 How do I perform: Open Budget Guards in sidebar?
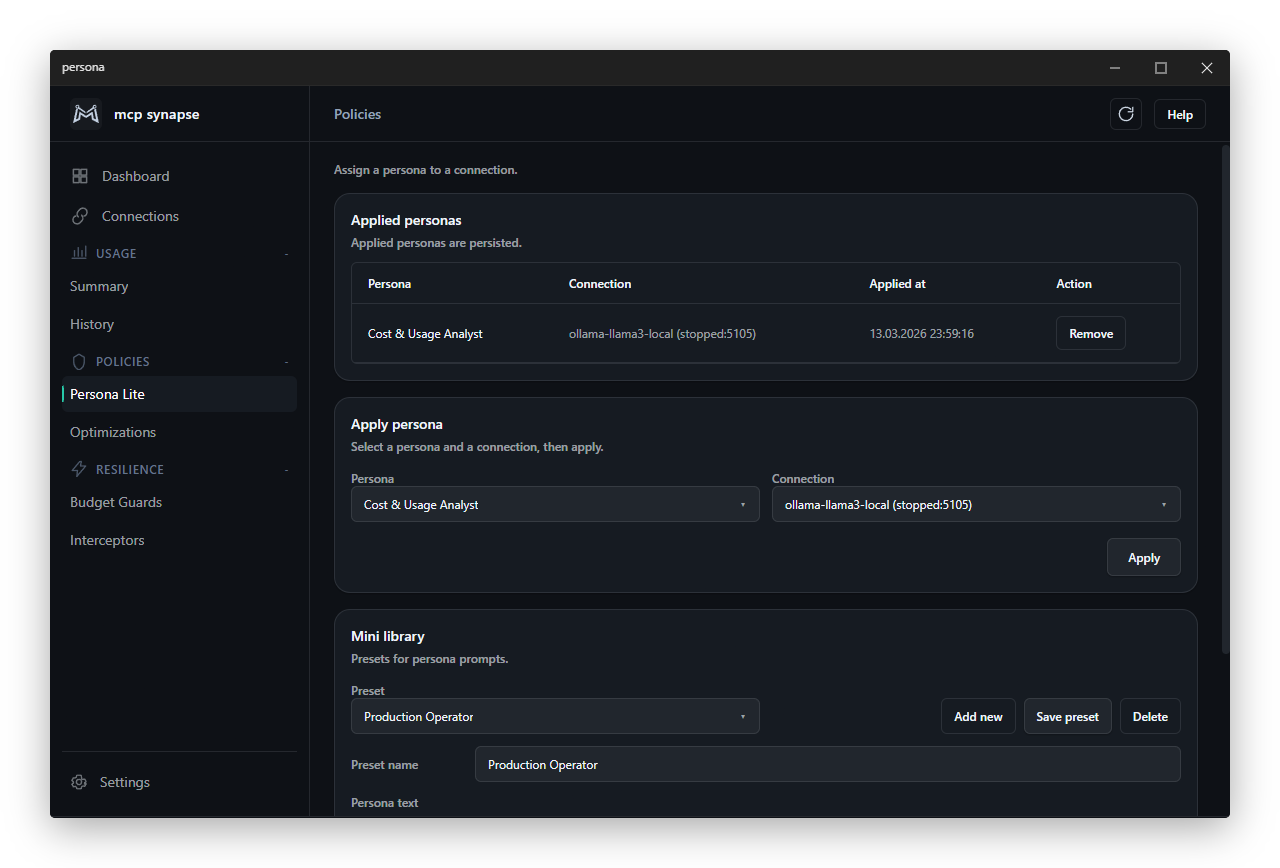(116, 502)
